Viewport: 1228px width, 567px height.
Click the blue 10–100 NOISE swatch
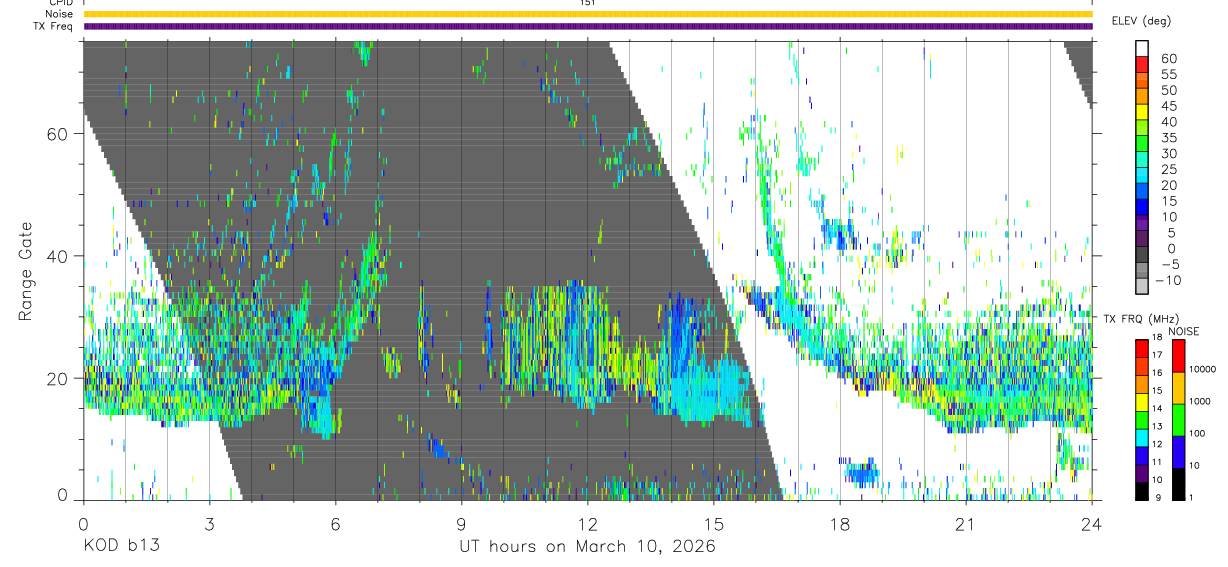1178,452
